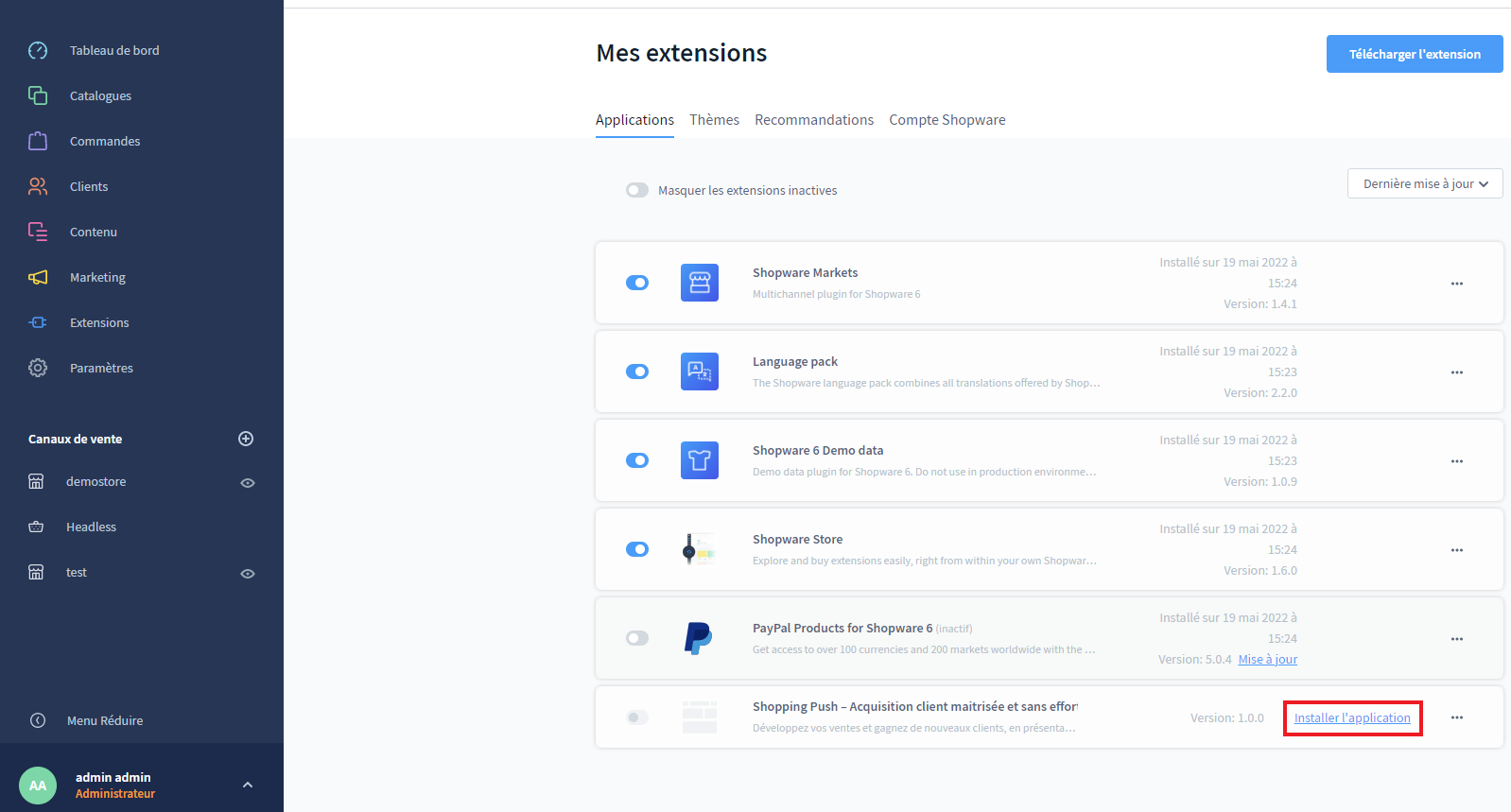Click the Shopping Push extension title
Viewport: 1511px width, 812px height.
point(915,706)
